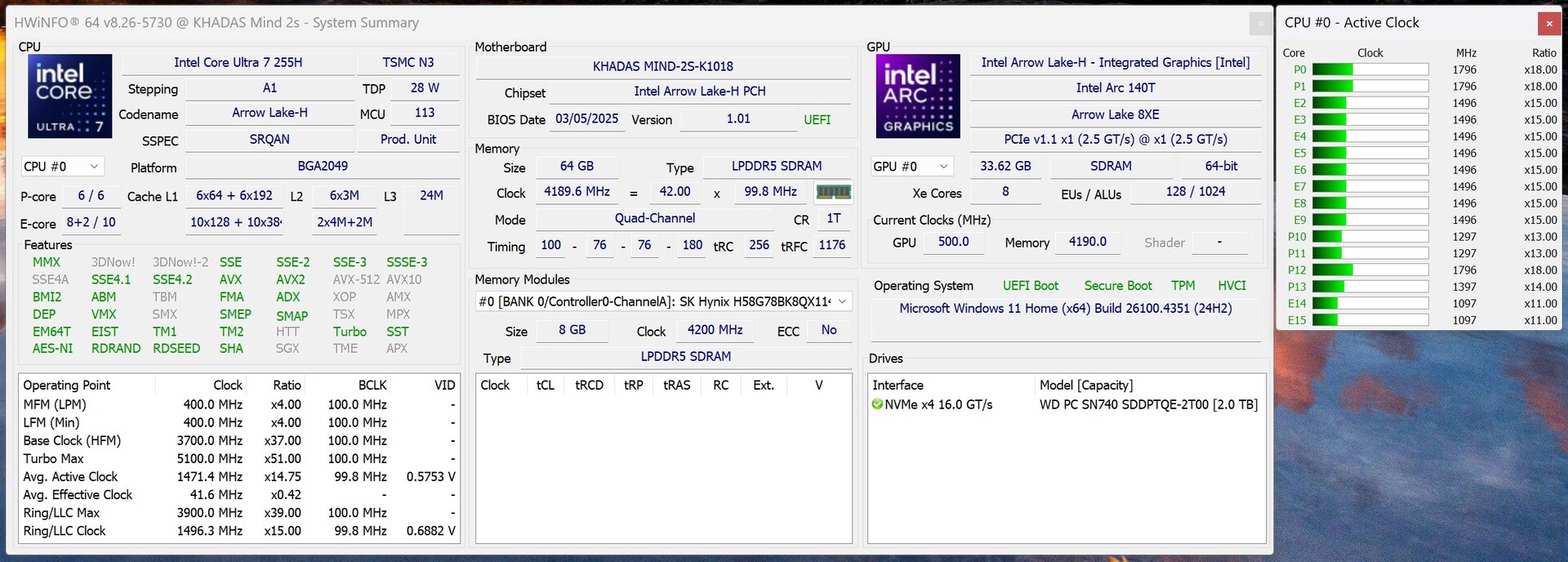Click the Arrow Lake-H codename value
The image size is (1568, 562).
(x=269, y=113)
